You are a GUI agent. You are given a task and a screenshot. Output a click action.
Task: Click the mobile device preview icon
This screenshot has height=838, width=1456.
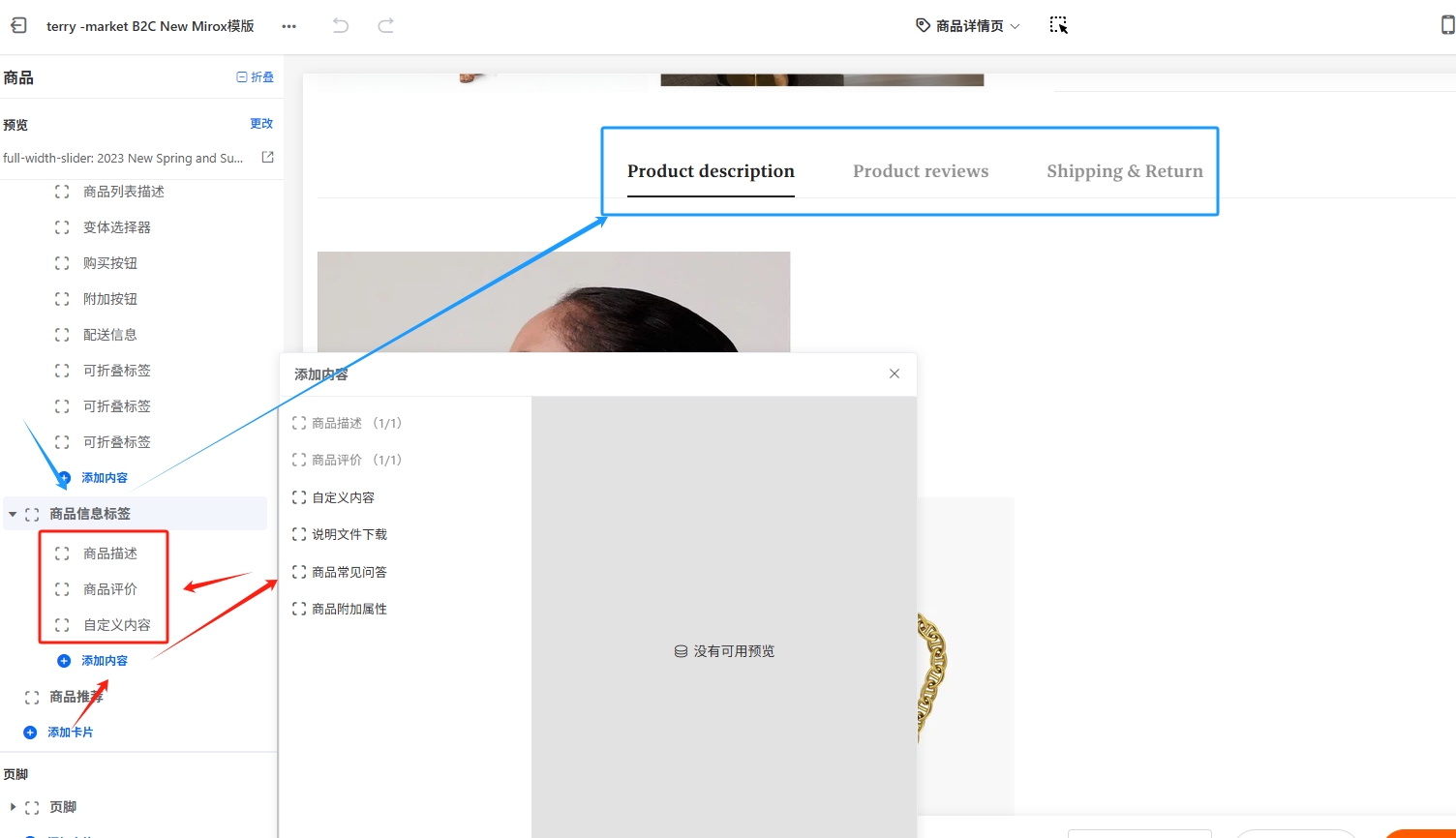[1447, 26]
